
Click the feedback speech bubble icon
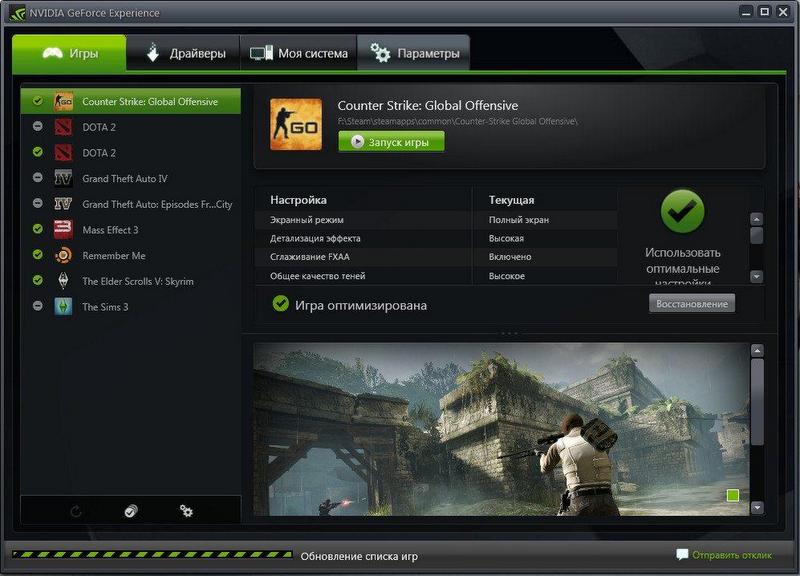tap(682, 555)
